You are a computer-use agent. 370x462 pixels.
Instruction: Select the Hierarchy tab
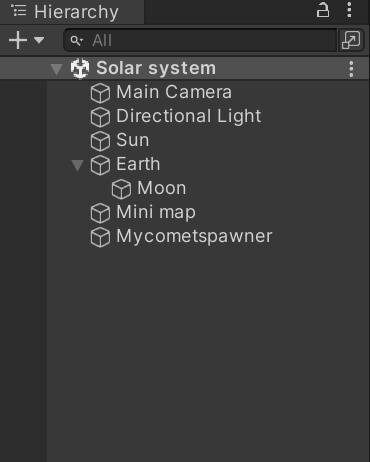(72, 12)
